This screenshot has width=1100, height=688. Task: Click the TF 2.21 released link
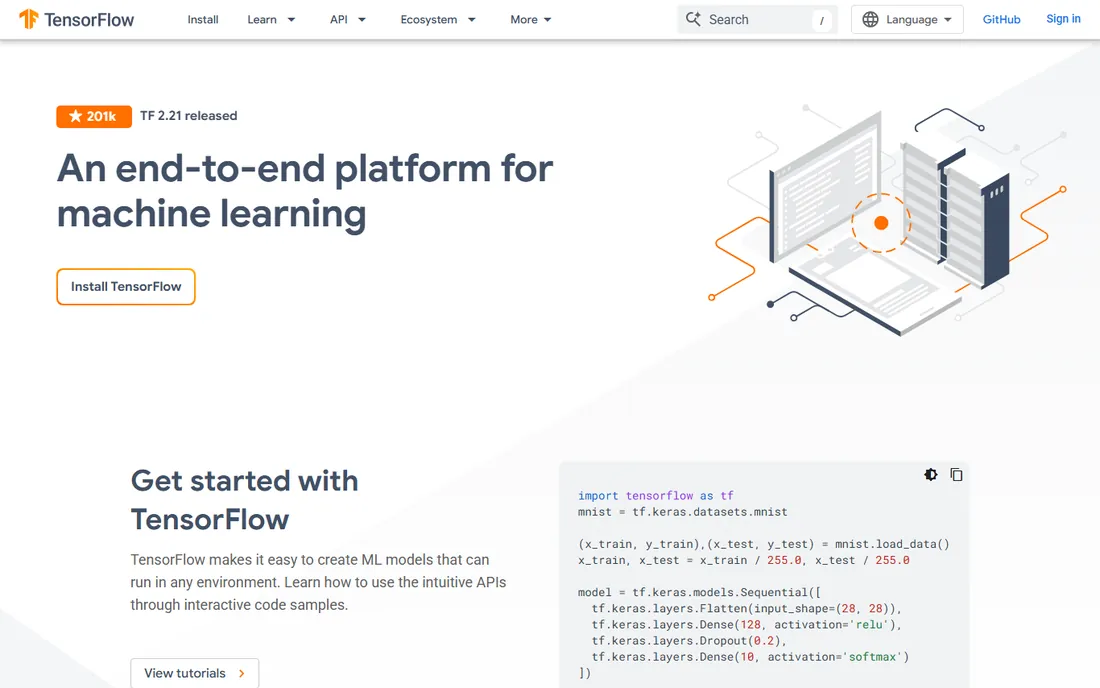pyautogui.click(x=189, y=116)
